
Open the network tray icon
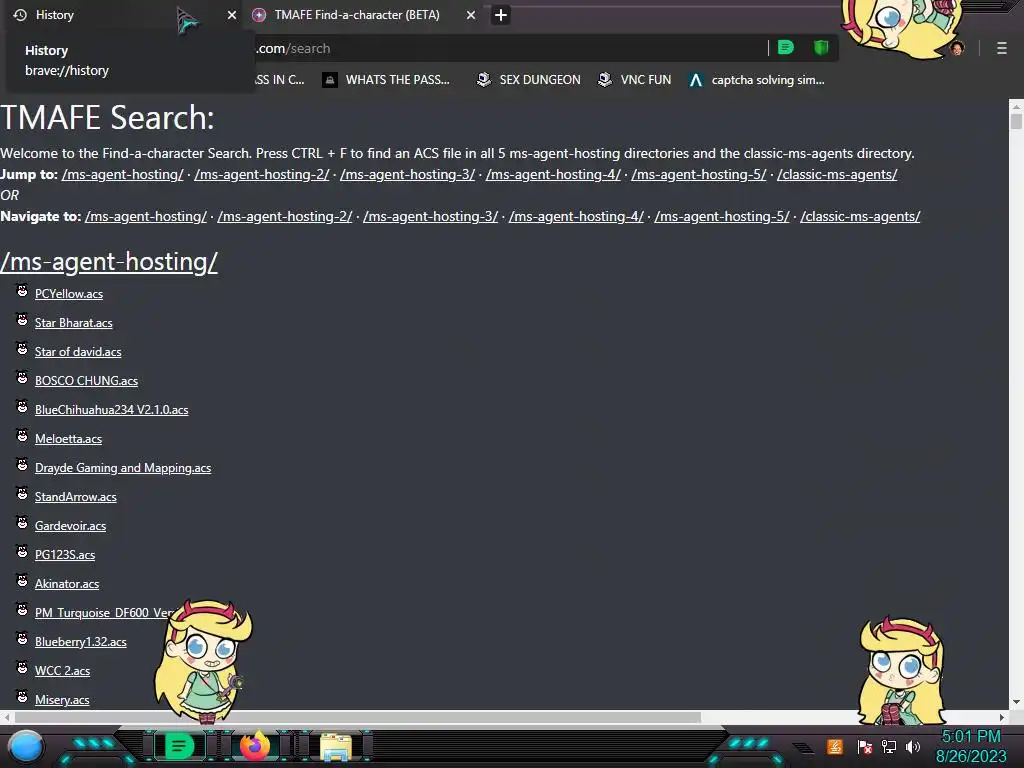(x=889, y=746)
